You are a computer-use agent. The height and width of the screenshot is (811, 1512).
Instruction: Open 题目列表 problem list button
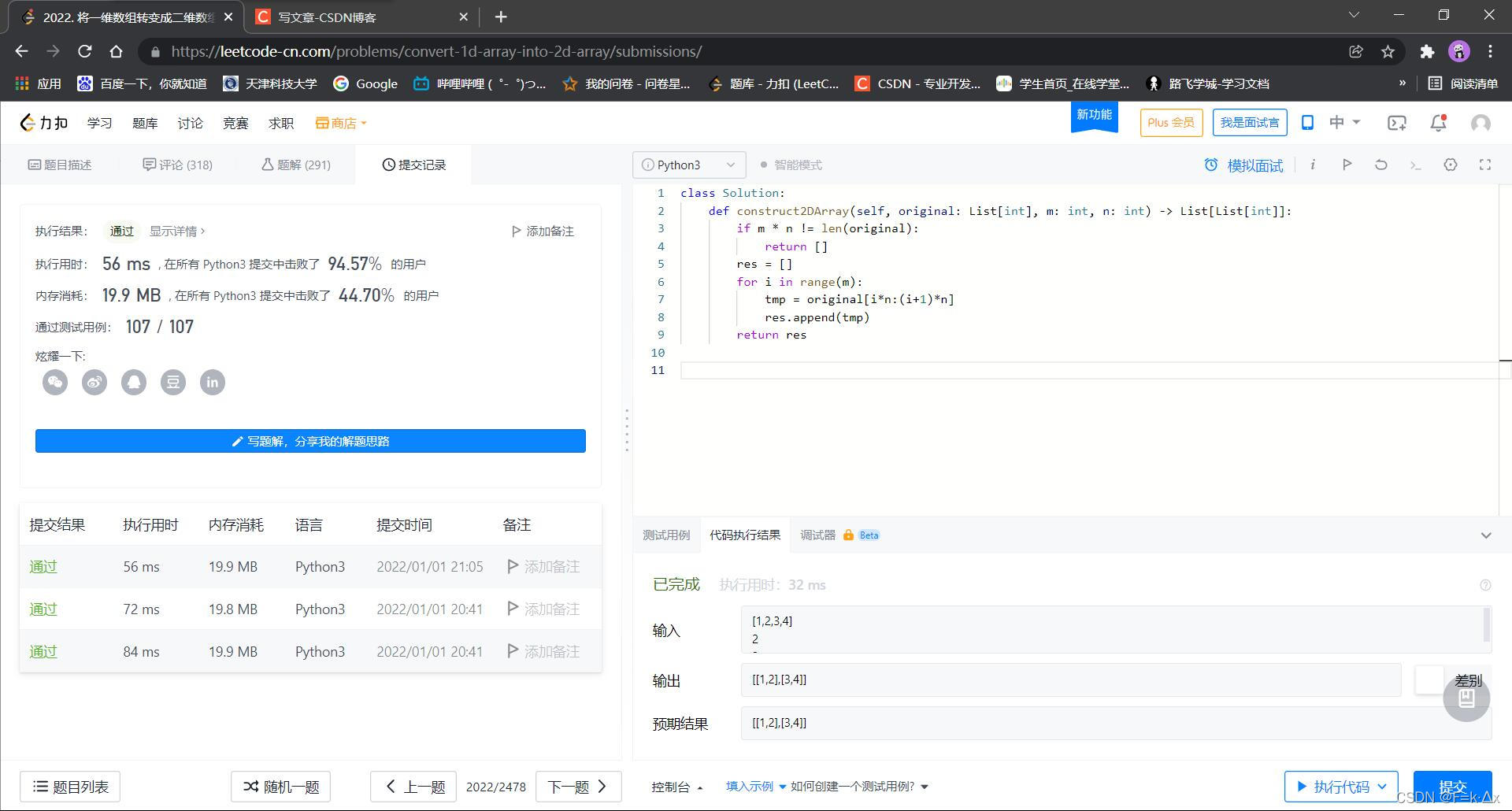click(70, 787)
